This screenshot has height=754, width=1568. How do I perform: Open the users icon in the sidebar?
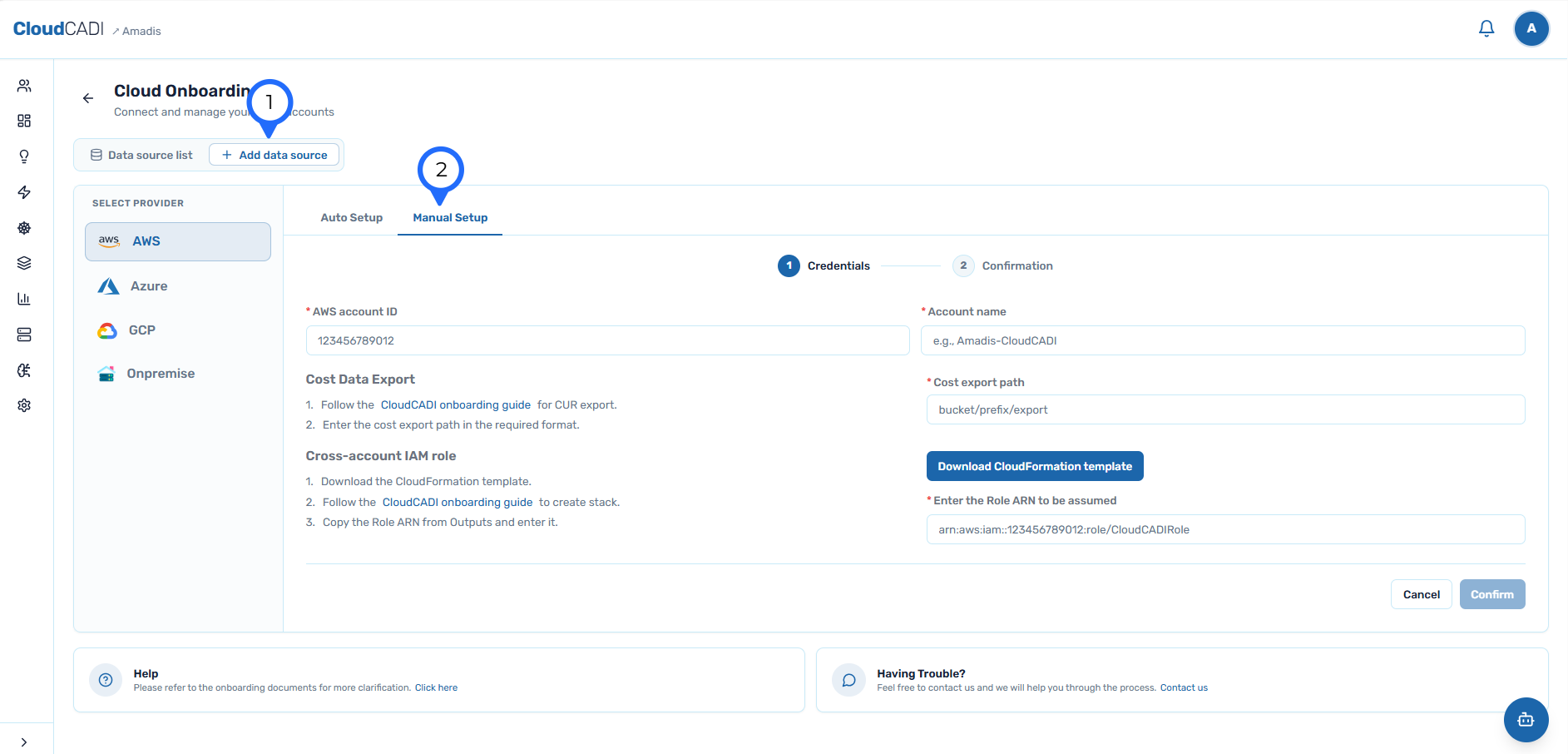(24, 86)
